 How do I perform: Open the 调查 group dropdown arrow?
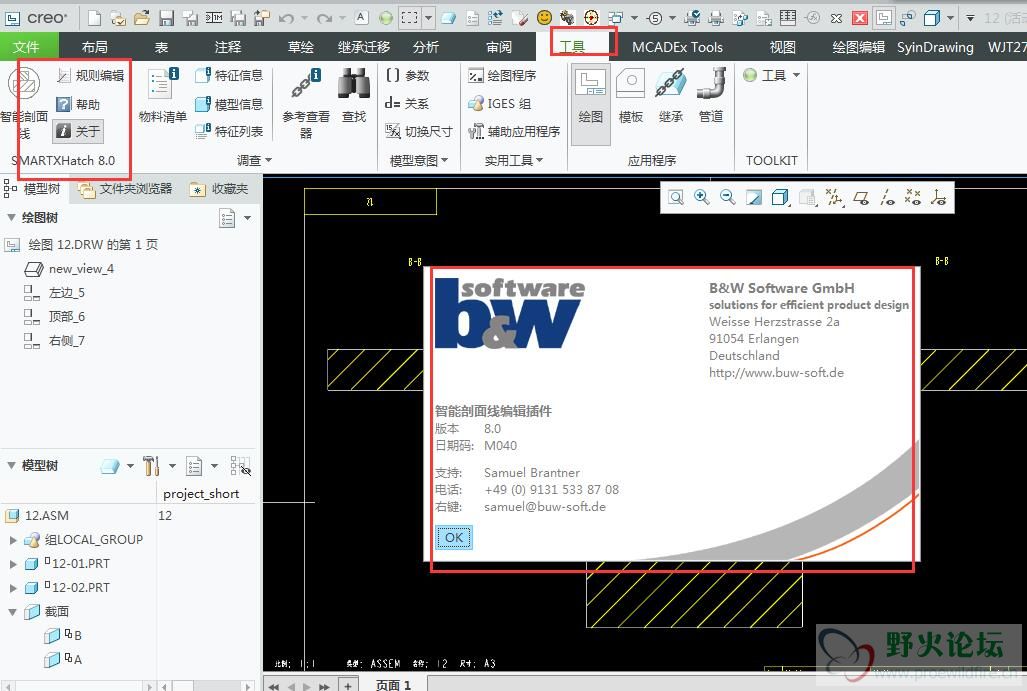click(269, 160)
